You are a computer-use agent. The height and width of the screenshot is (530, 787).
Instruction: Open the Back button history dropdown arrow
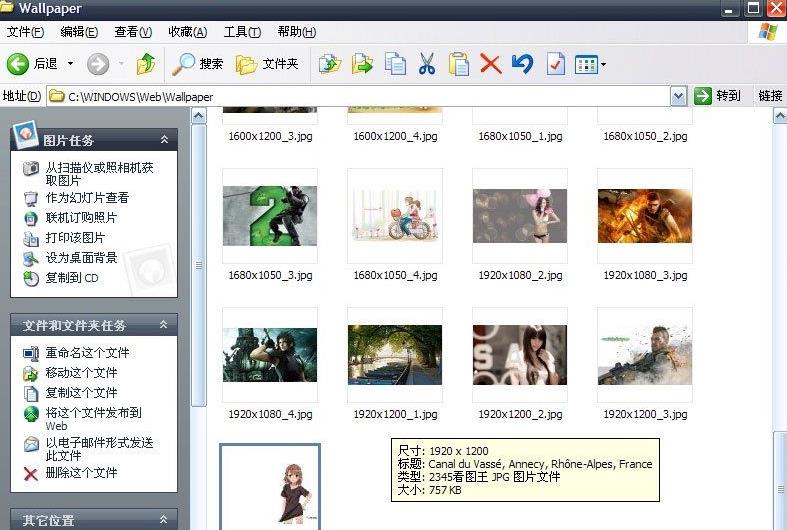coord(70,64)
